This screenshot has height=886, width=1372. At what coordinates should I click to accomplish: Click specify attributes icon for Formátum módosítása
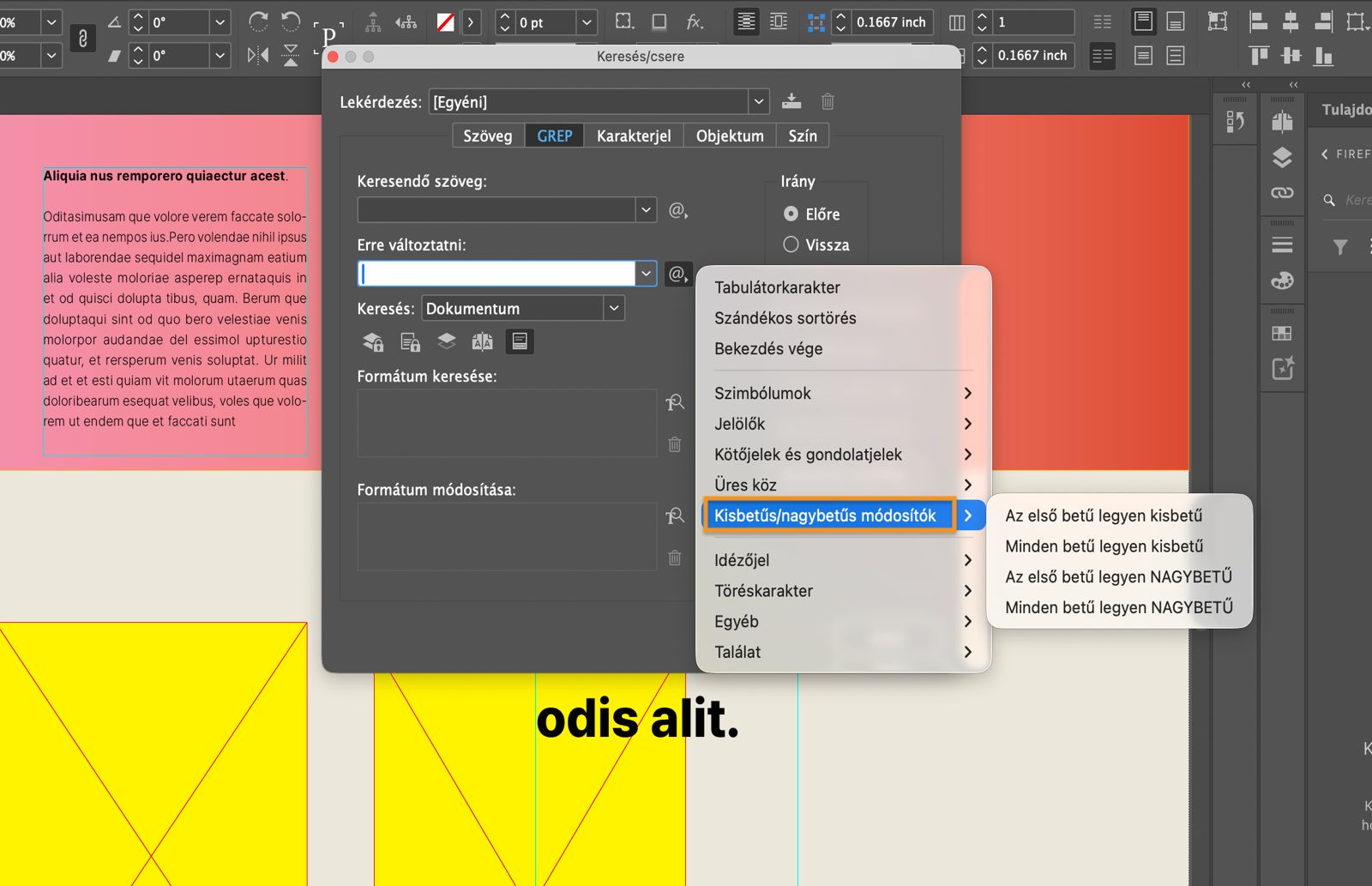[x=675, y=515]
